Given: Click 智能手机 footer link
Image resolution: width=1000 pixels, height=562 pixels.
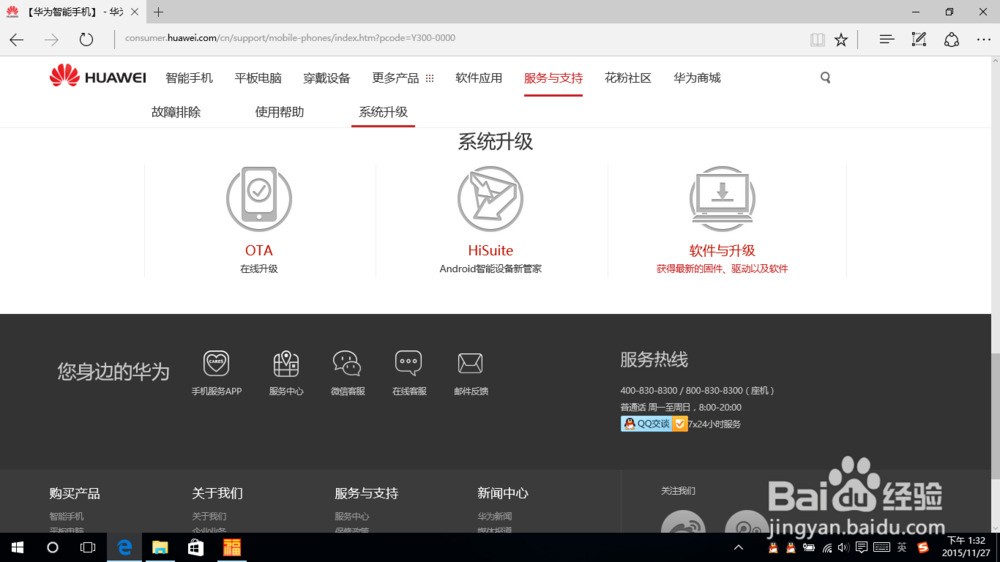Looking at the screenshot, I should [66, 516].
